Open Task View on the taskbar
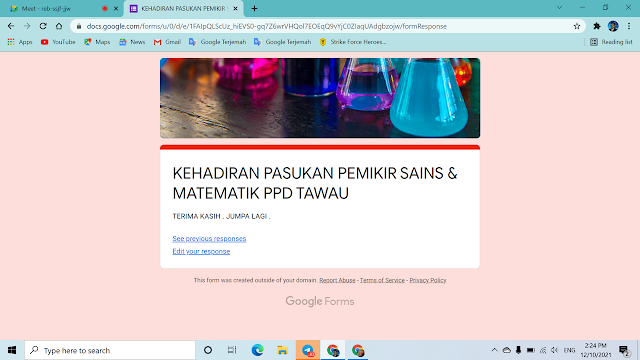The image size is (640, 360). [232, 350]
